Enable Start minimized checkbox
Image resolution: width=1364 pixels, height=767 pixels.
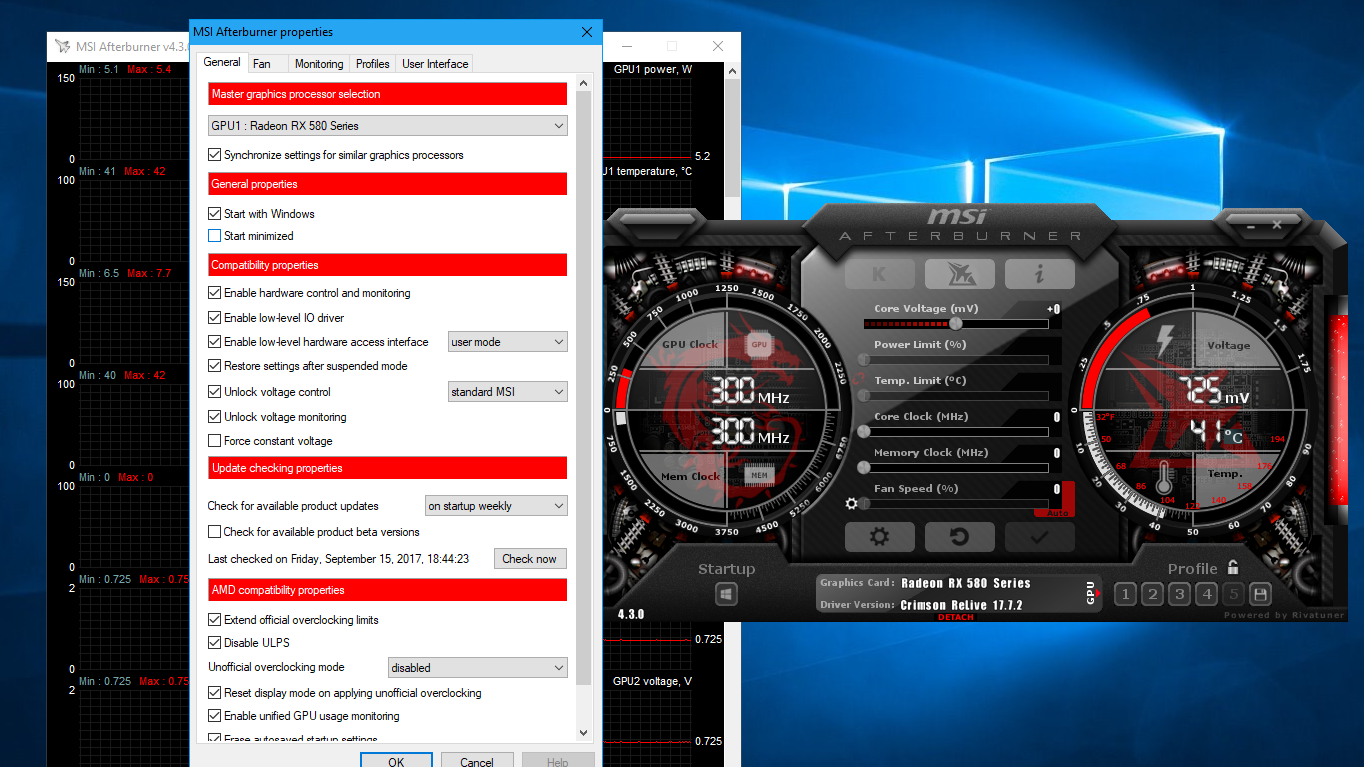(x=214, y=236)
